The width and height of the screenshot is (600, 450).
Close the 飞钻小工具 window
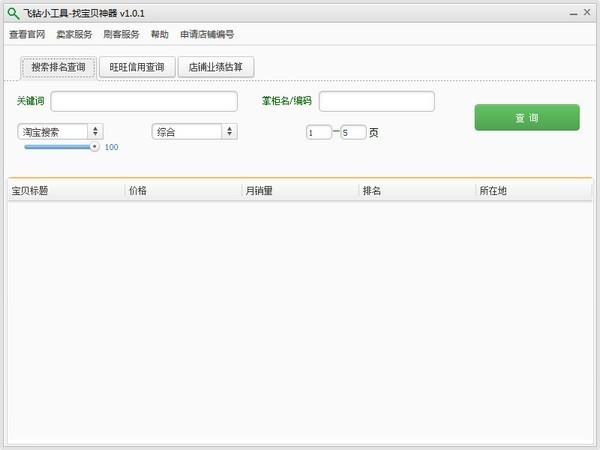pyautogui.click(x=587, y=12)
